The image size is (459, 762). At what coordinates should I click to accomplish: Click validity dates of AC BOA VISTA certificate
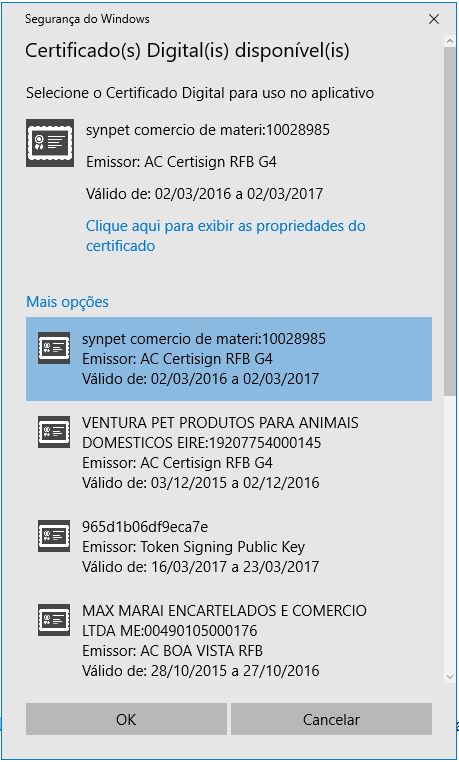point(201,671)
